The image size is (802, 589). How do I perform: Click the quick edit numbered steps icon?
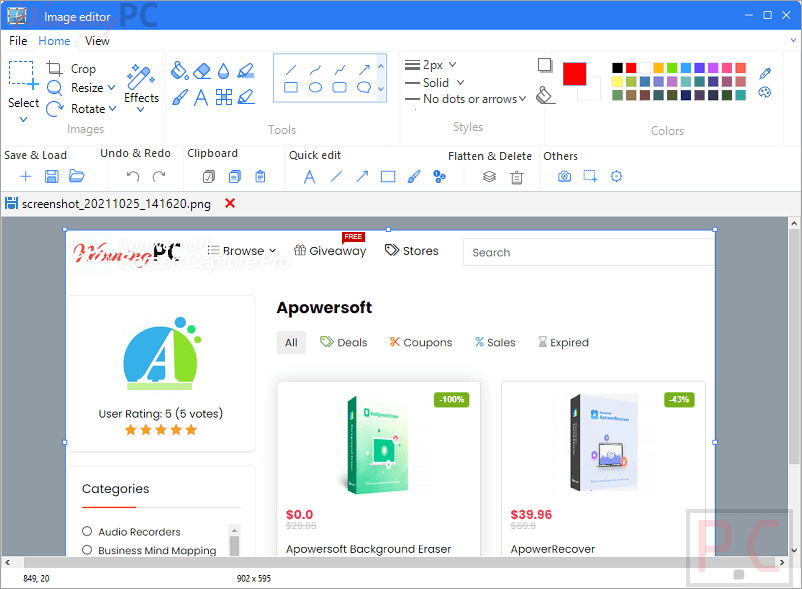click(x=439, y=176)
